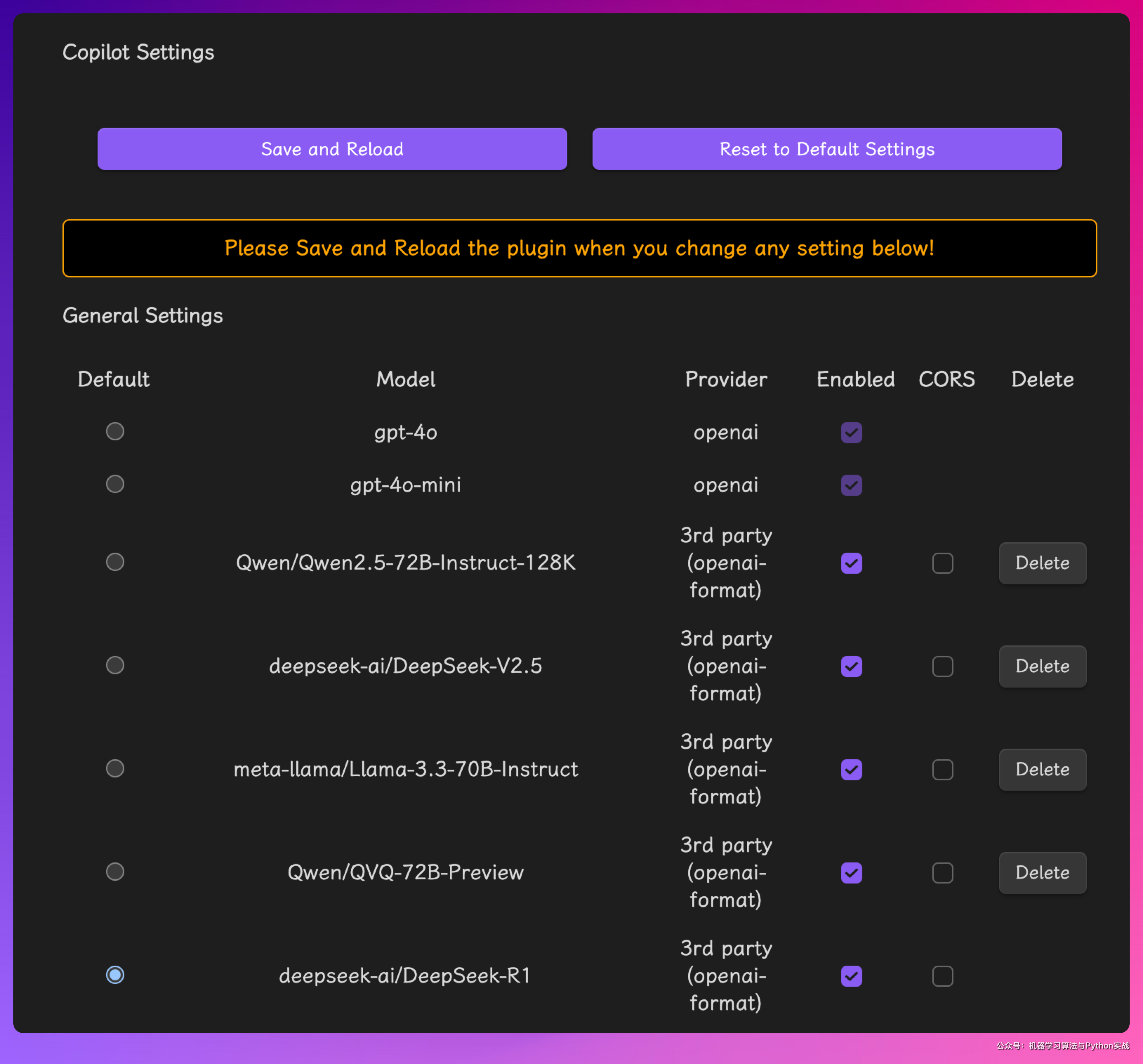The image size is (1143, 1064).
Task: Set Qwen/QVQ-72B-Preview as default
Action: tap(115, 872)
